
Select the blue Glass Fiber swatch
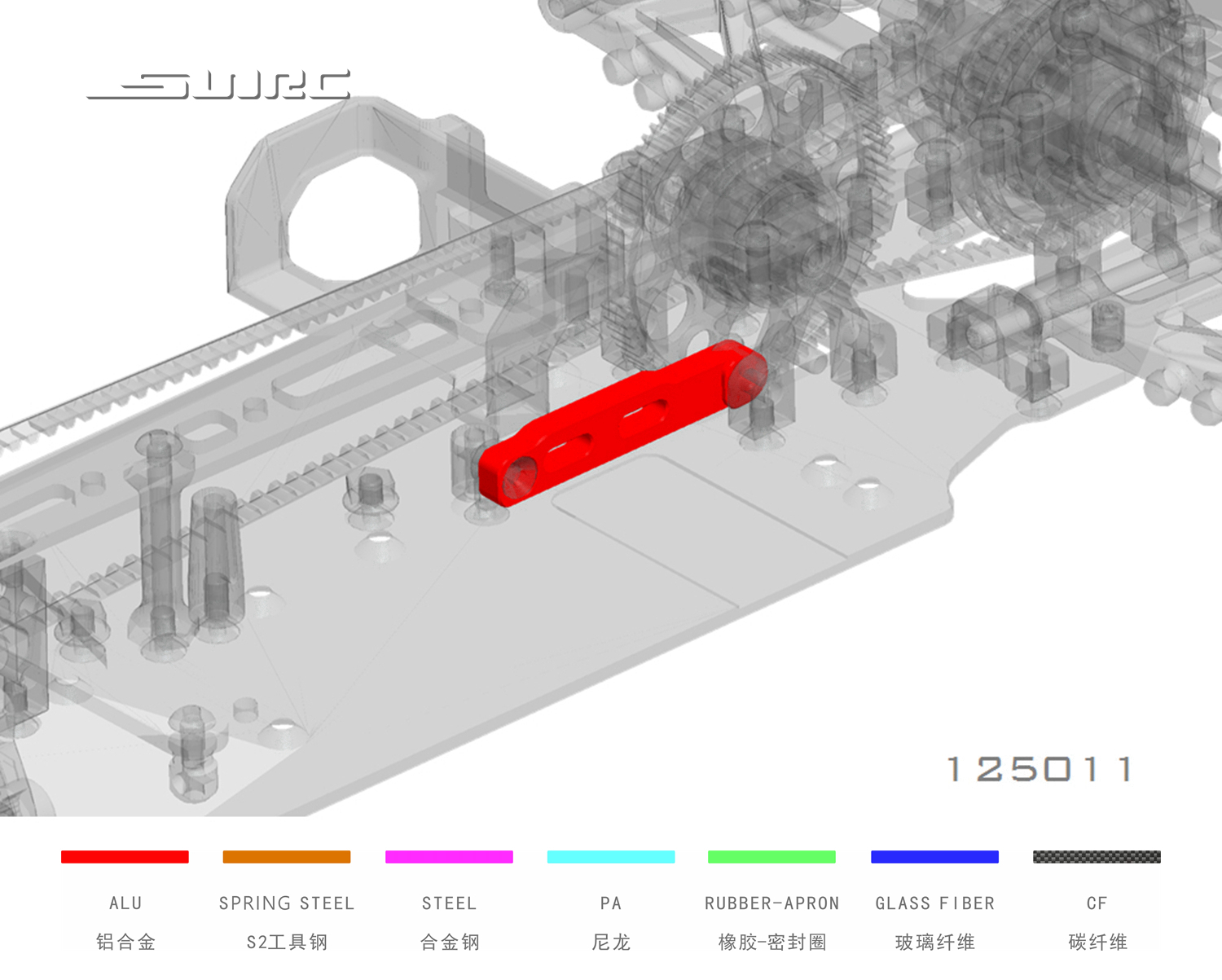pos(934,857)
